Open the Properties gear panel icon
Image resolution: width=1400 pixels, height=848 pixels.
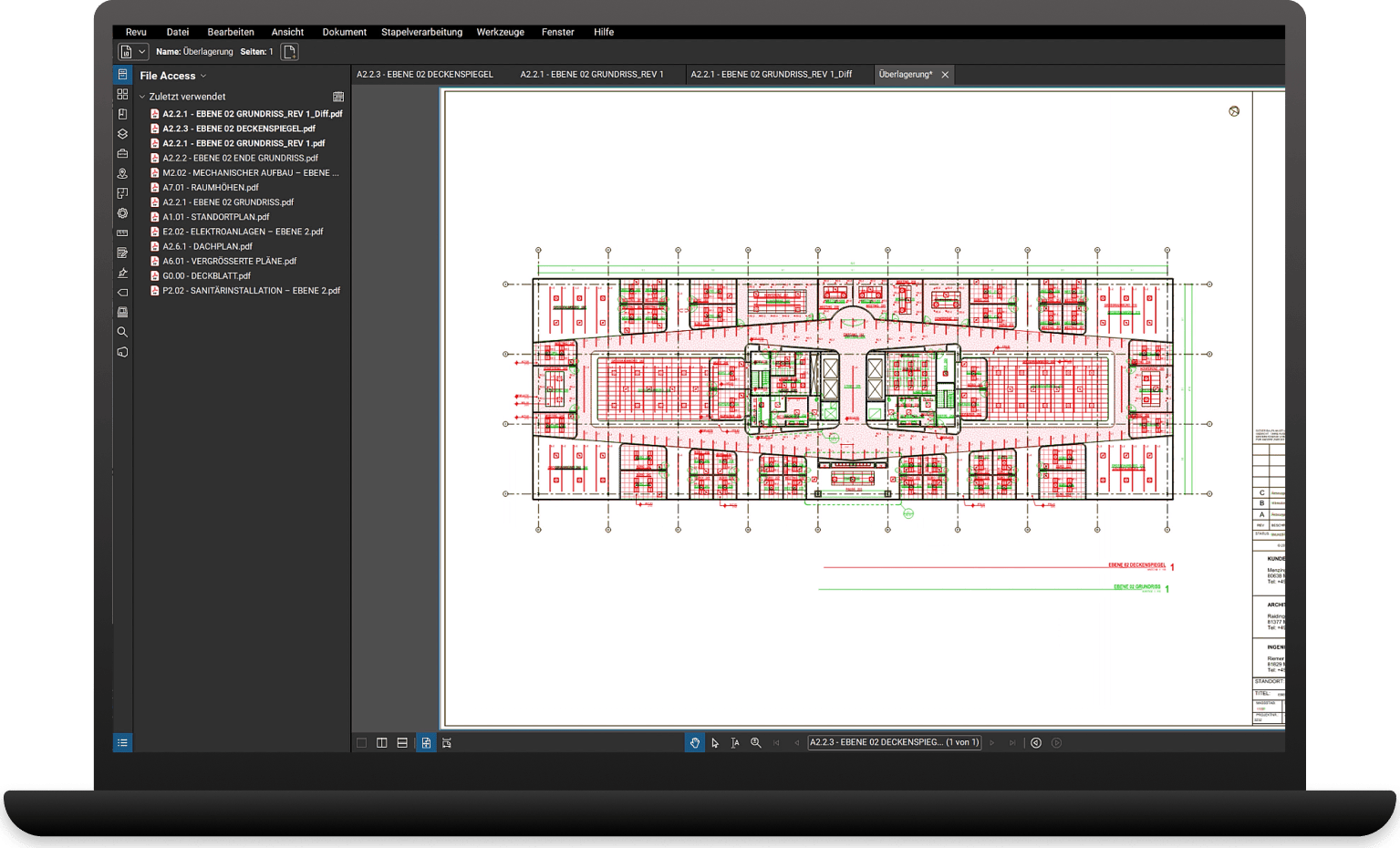122,213
